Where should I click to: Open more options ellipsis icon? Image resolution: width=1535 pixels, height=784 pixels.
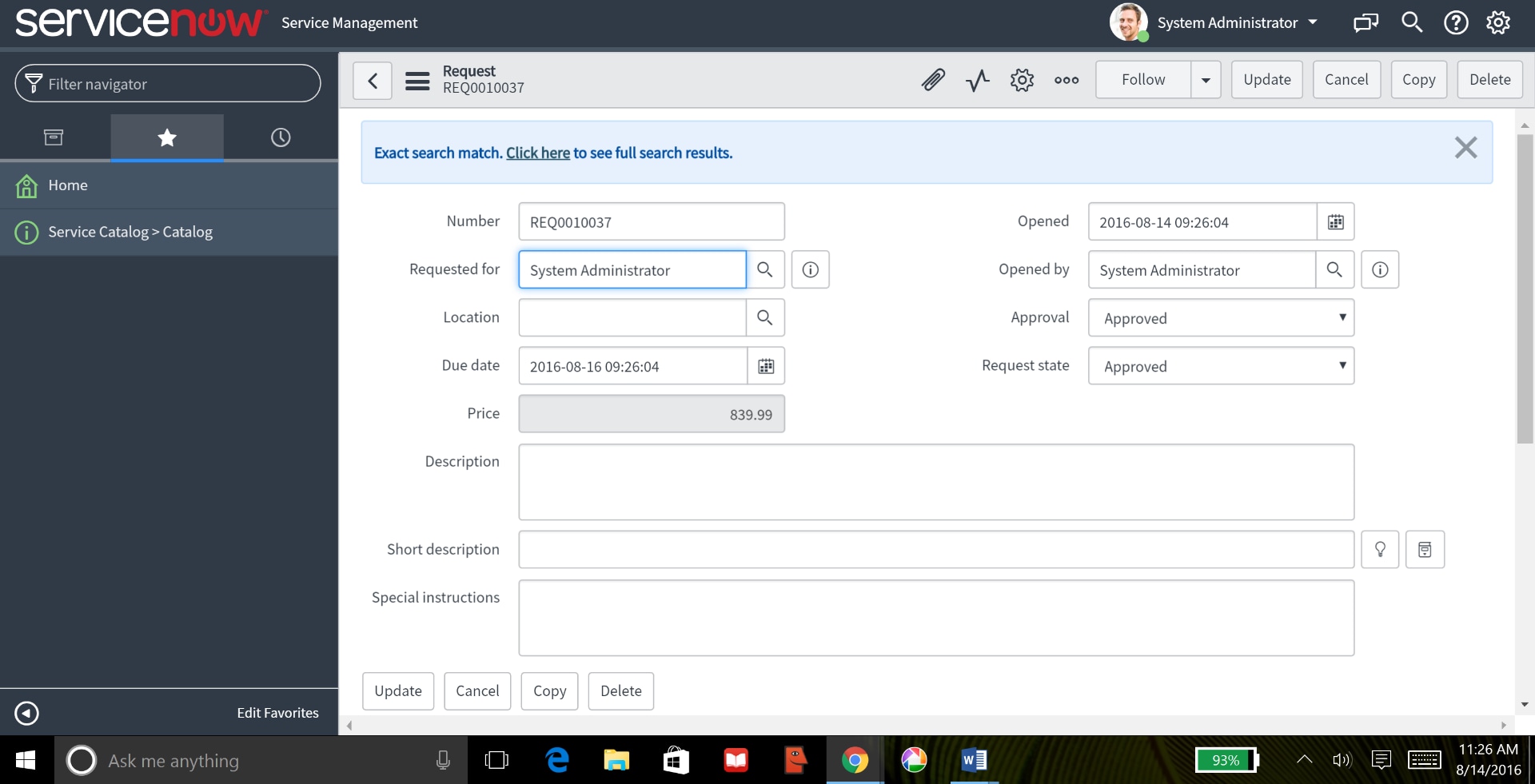pos(1067,80)
